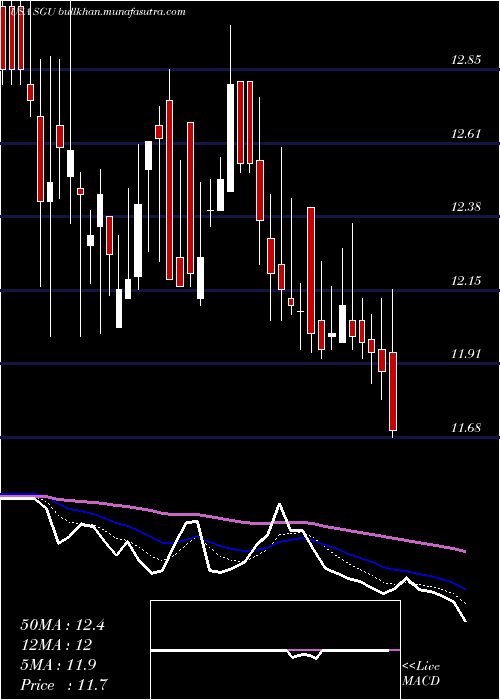Click the 11.68 price level label
This screenshot has width=500, height=700.
465,428
